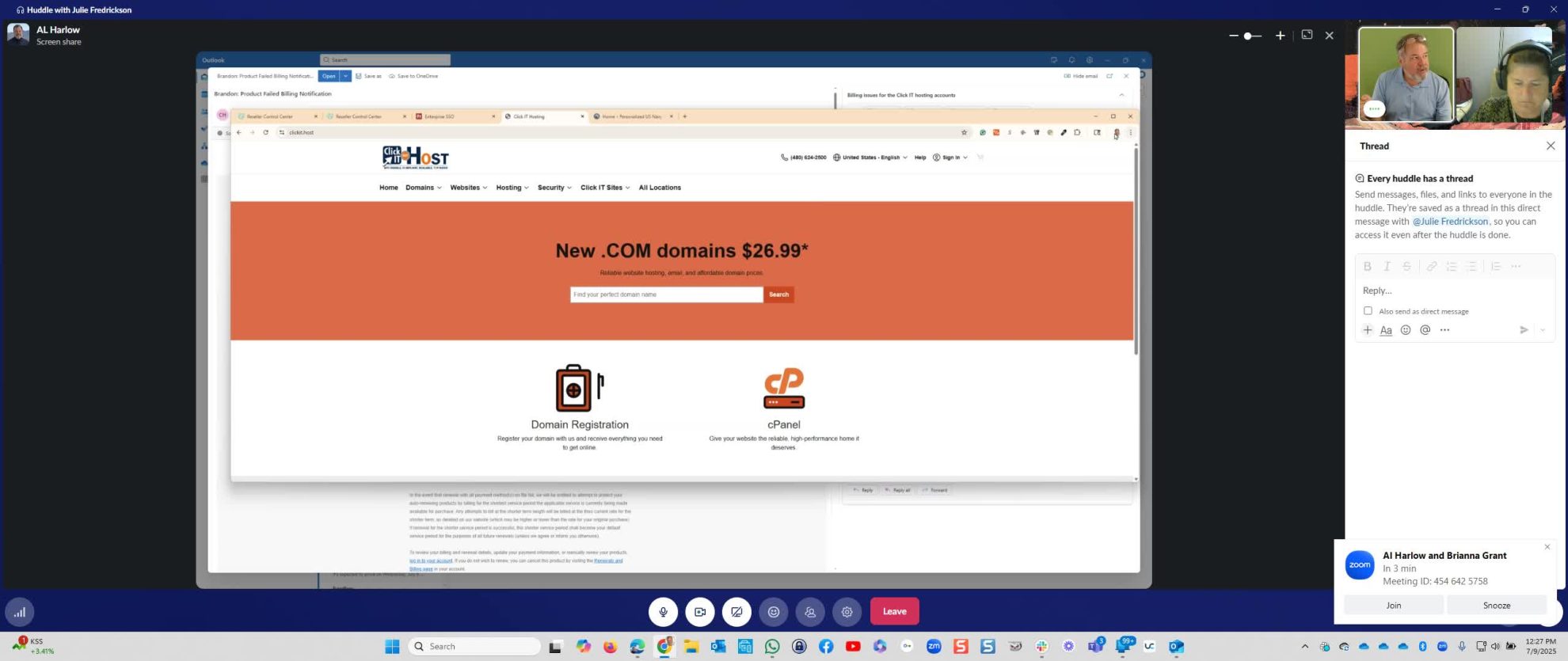Viewport: 1568px width, 661px height.
Task: Leave the huddle
Action: pyautogui.click(x=895, y=611)
